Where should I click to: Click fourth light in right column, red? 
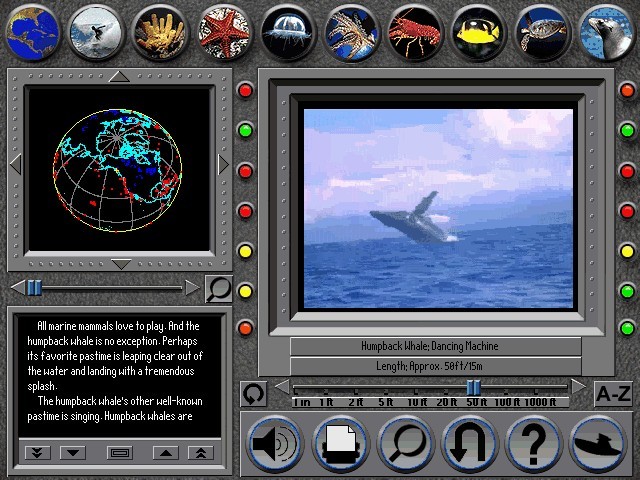627,211
